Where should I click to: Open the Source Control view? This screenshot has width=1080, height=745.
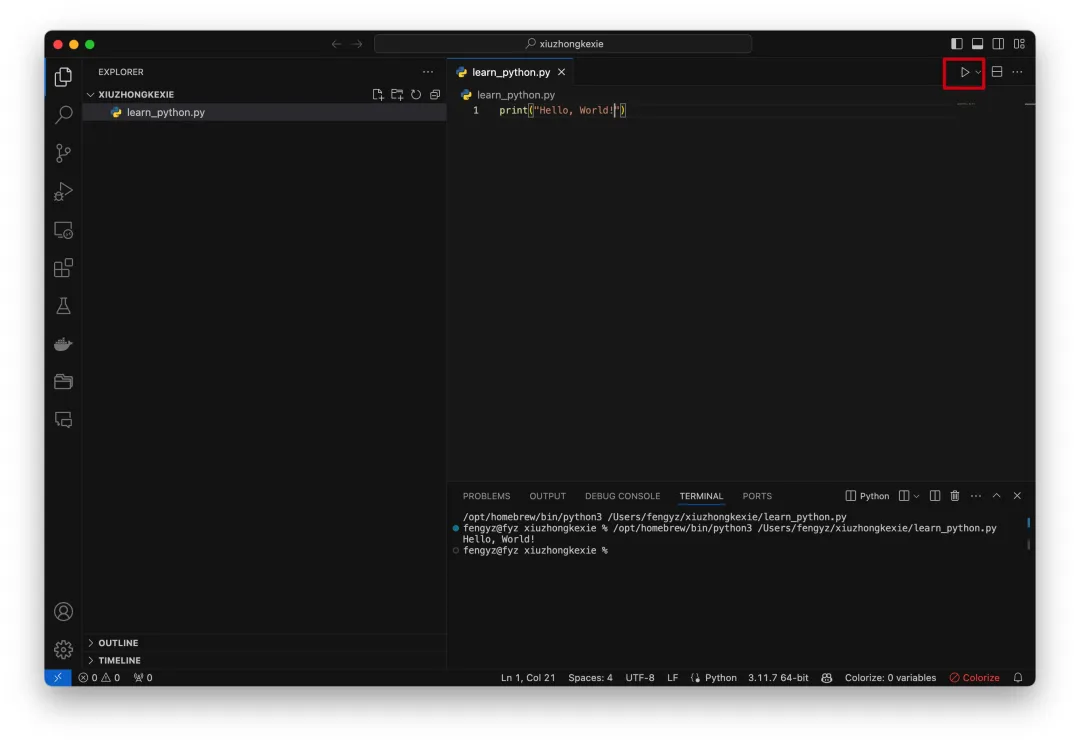[63, 153]
